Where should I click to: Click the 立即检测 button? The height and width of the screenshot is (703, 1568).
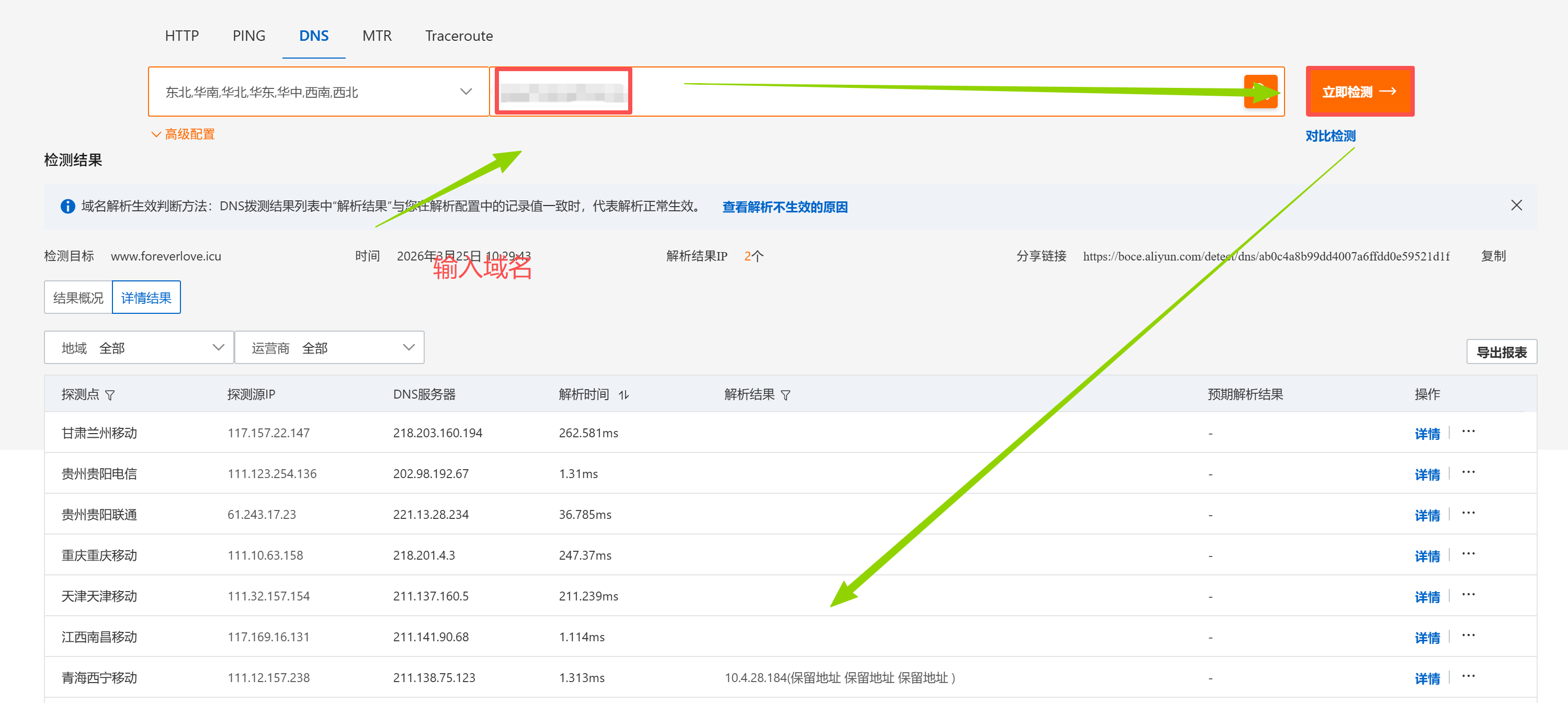1360,92
